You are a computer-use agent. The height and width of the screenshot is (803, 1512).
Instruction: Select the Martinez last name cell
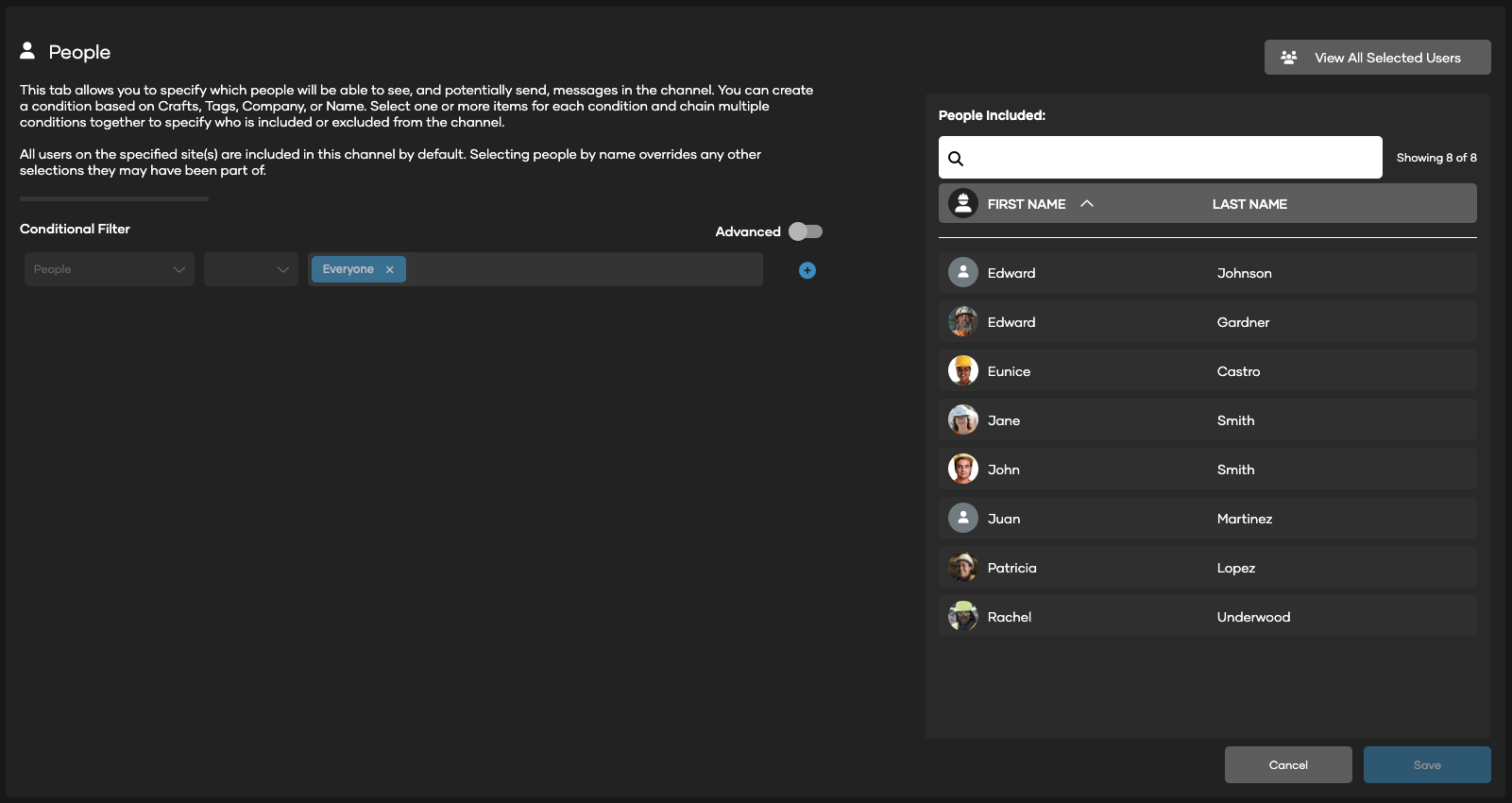pos(1245,519)
